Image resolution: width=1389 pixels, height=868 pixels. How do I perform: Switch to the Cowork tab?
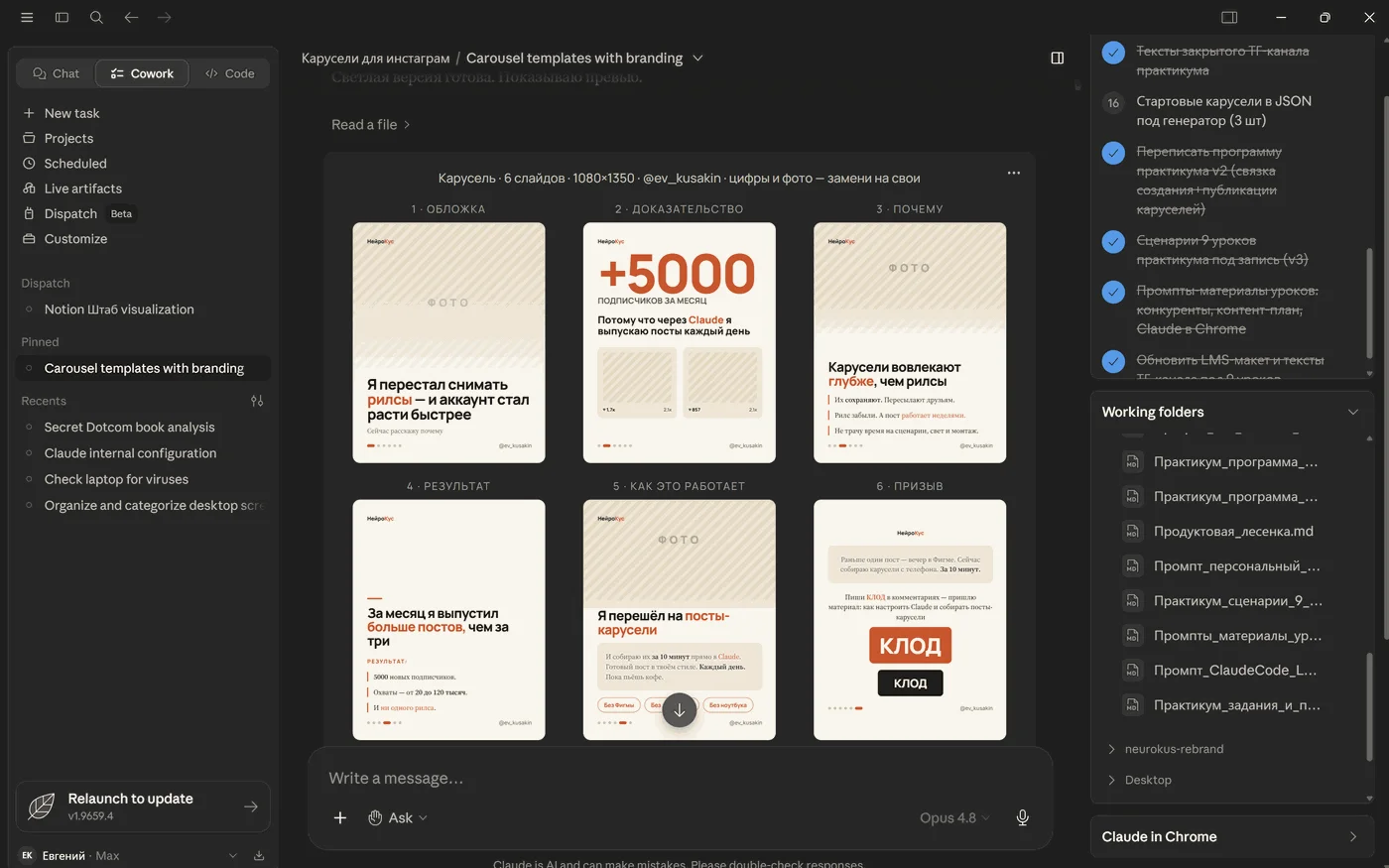142,73
